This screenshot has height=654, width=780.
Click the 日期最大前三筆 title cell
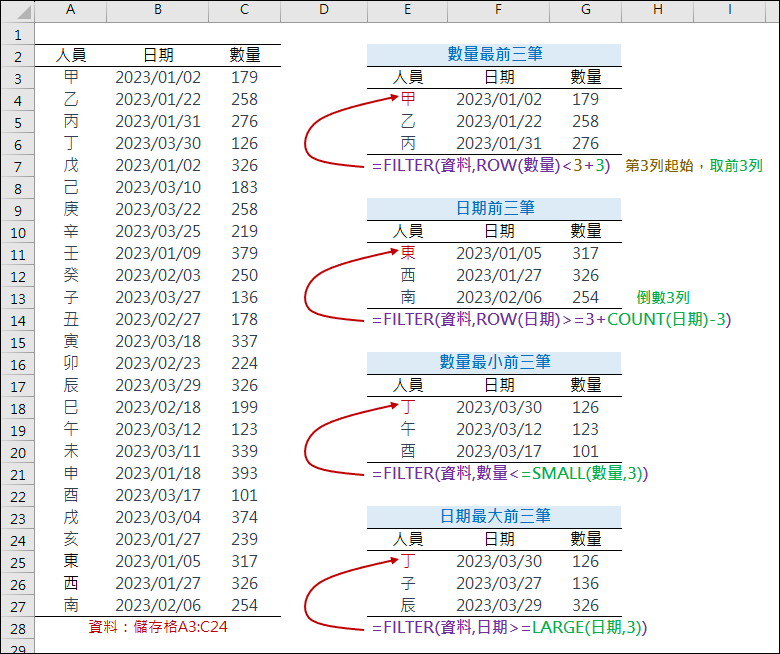pos(494,516)
